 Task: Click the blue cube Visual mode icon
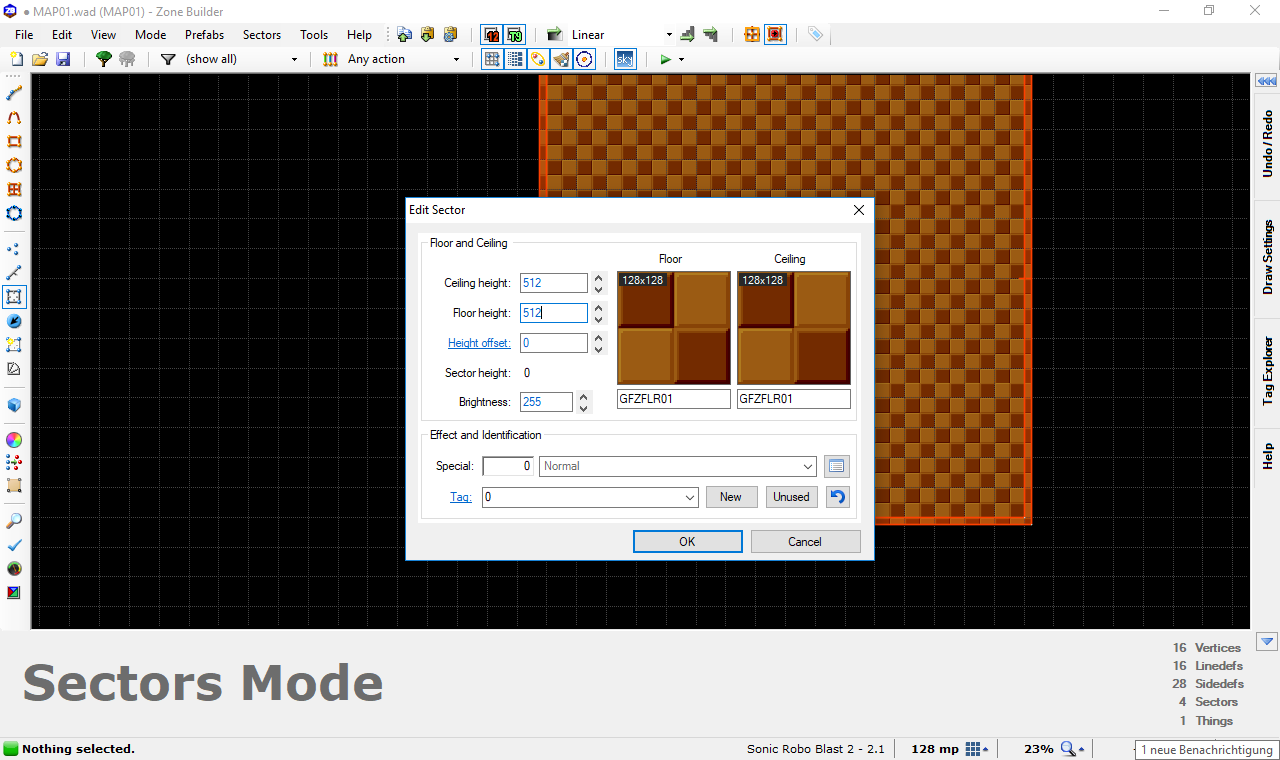click(x=14, y=405)
